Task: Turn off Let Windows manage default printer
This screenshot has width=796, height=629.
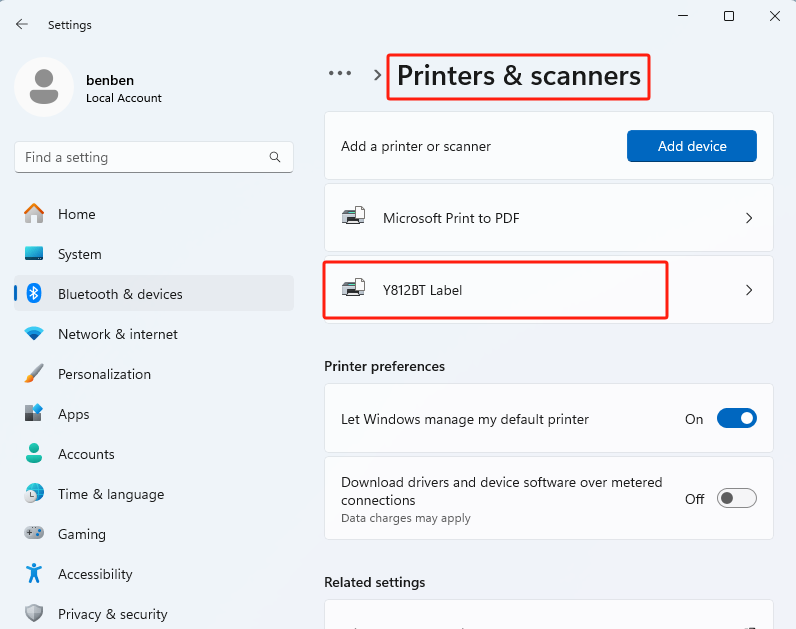Action: pyautogui.click(x=737, y=418)
